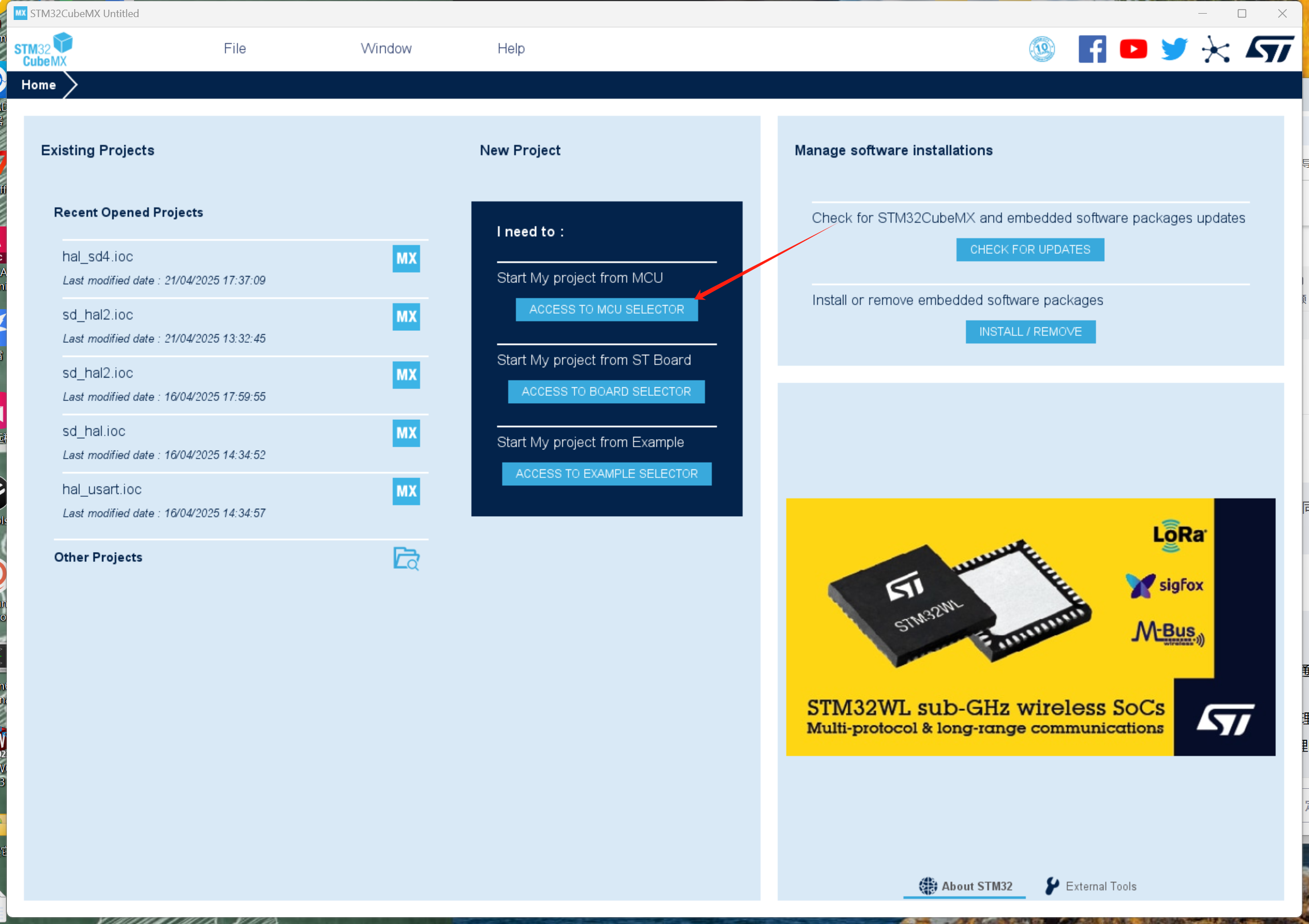
Task: Click the Home breadcrumb
Action: point(39,85)
